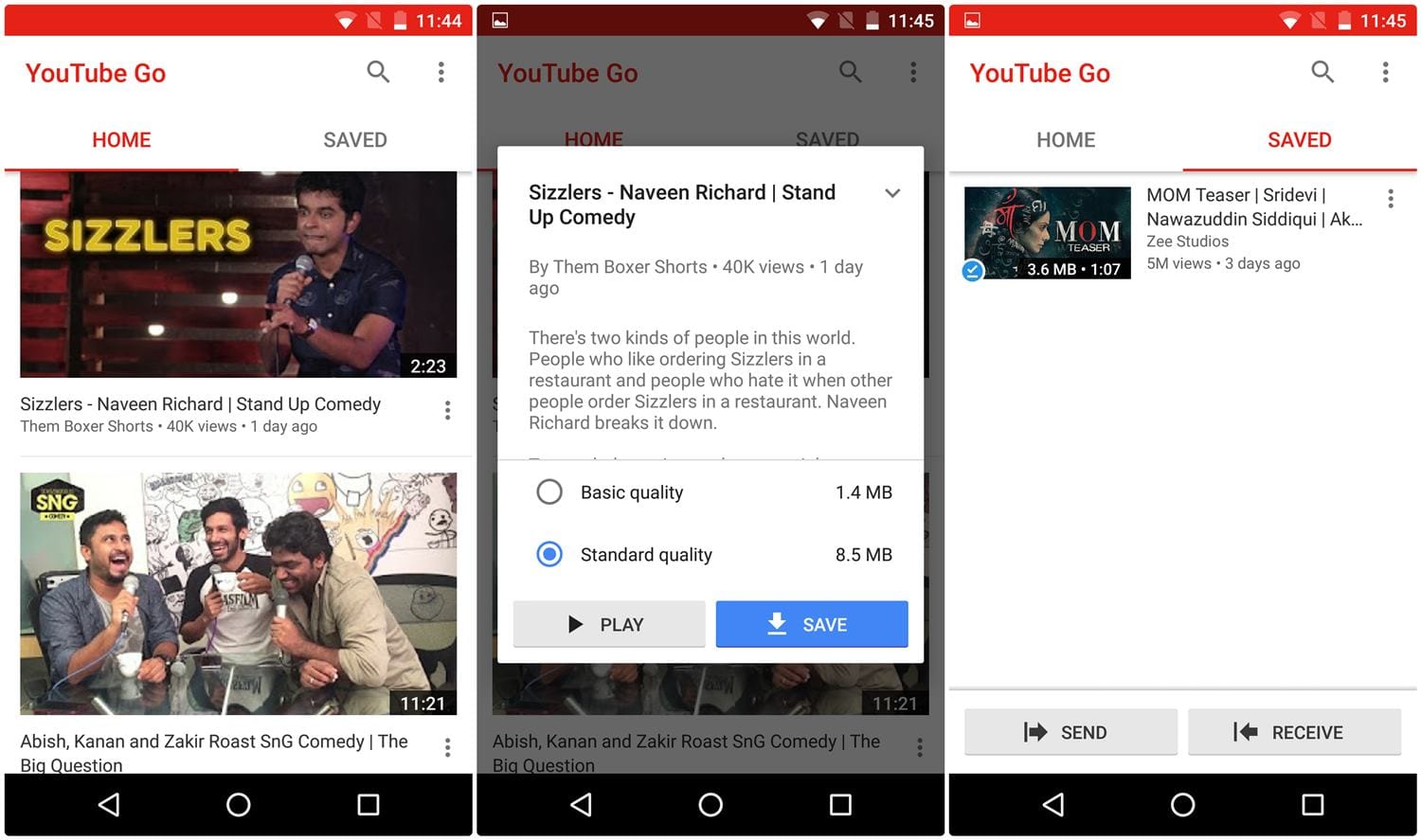This screenshot has width=1421, height=840.
Task: Open overflow menu in Saved screen header
Action: (x=1385, y=73)
